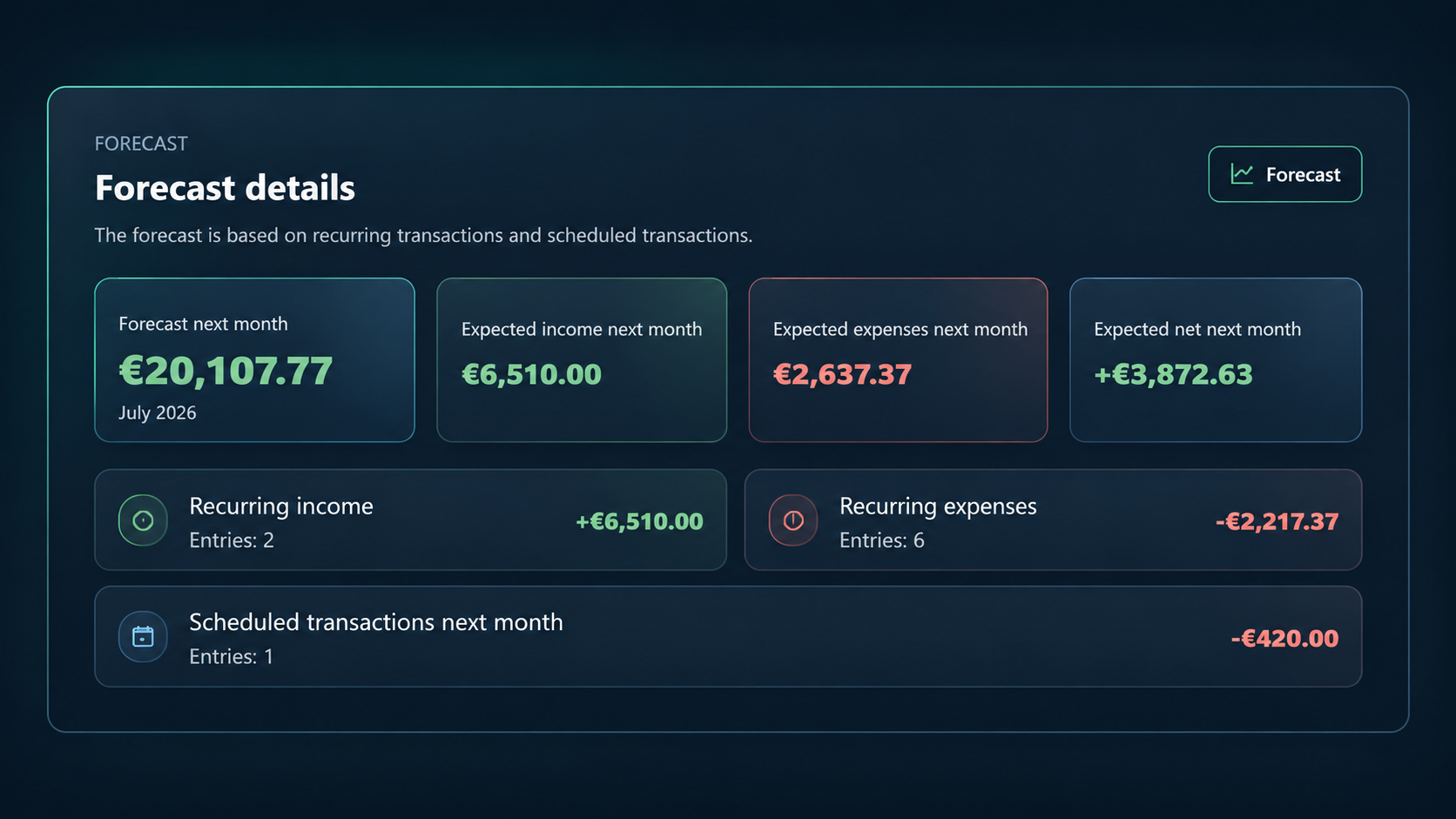Viewport: 1456px width, 819px height.
Task: Click the -€2,217.37 recurring expenses amount
Action: 1277,521
